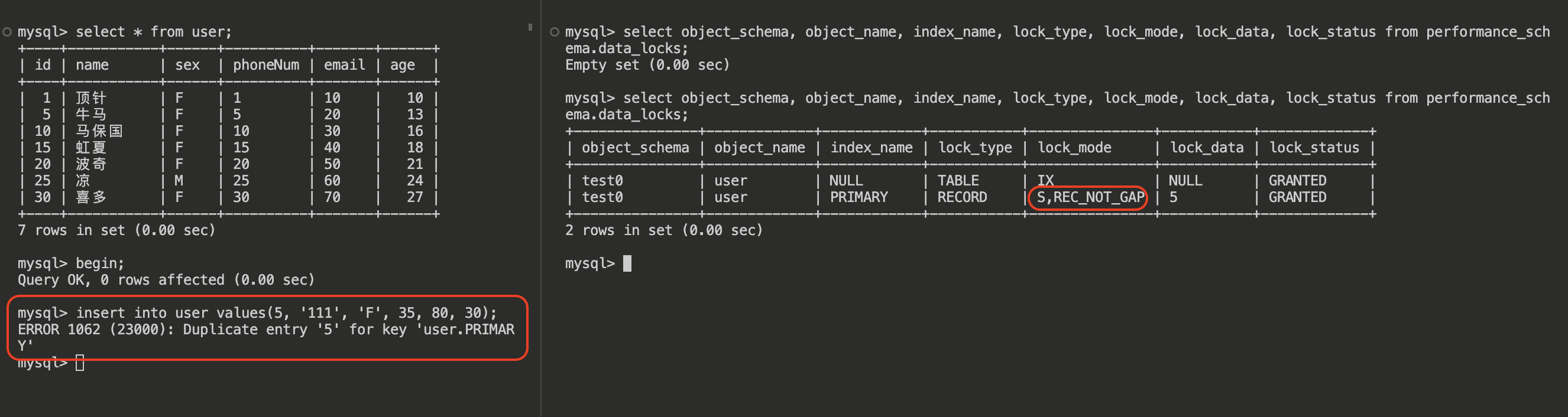Click the 2 rows in set message

tap(663, 230)
